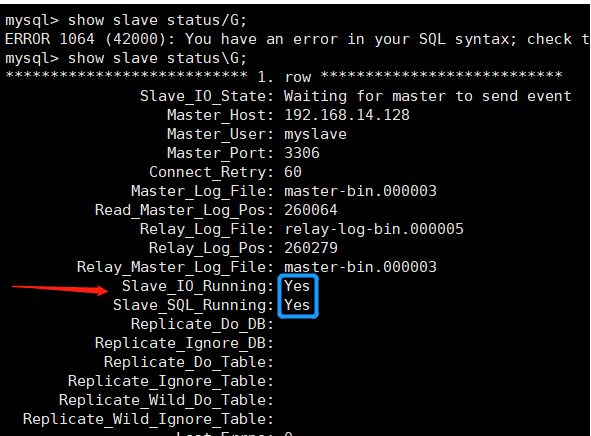Click the '1. row' header line

point(284,76)
